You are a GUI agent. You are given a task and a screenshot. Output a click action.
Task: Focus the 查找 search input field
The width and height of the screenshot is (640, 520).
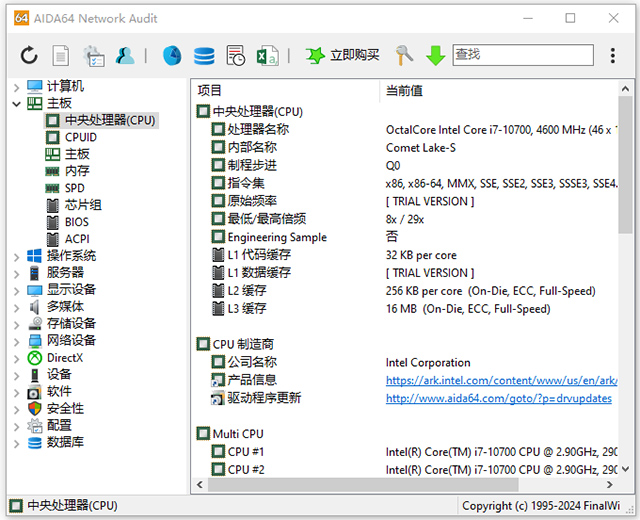523,55
